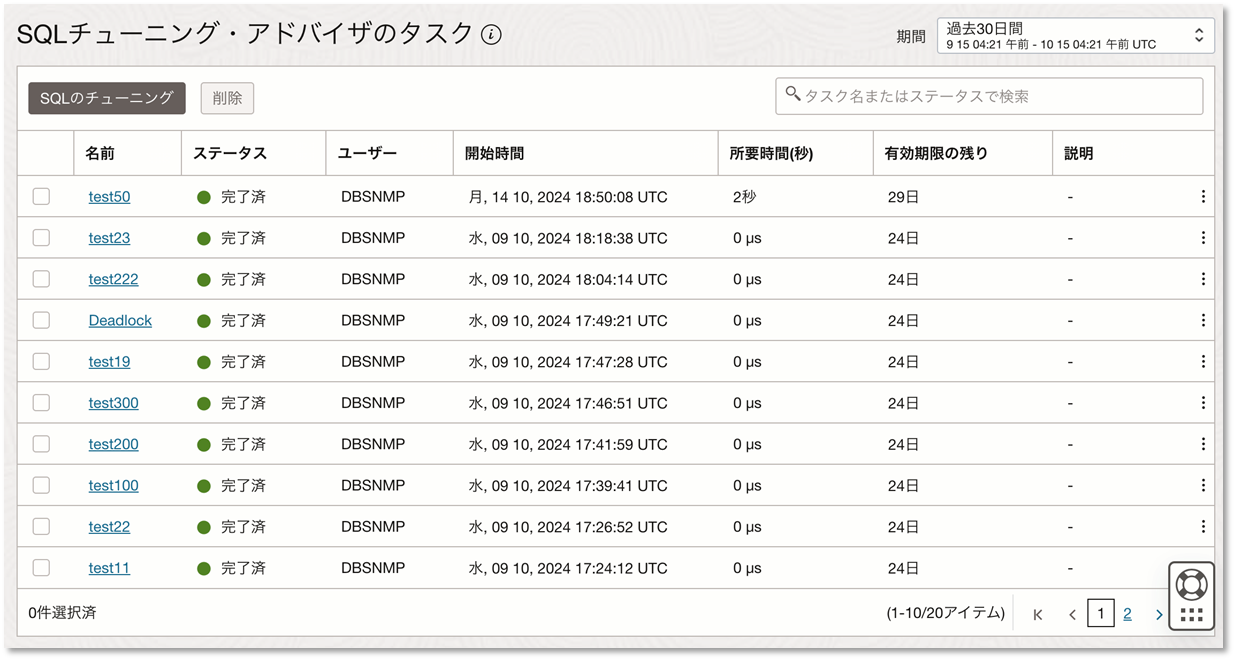1236x661 pixels.
Task: Go to next page with the right chevron
Action: point(1158,613)
